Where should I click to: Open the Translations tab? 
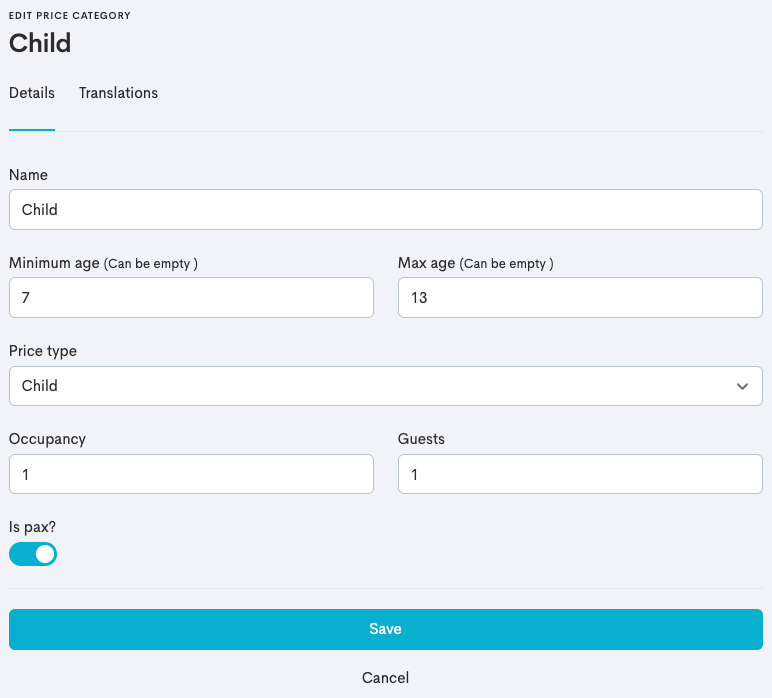(x=118, y=93)
